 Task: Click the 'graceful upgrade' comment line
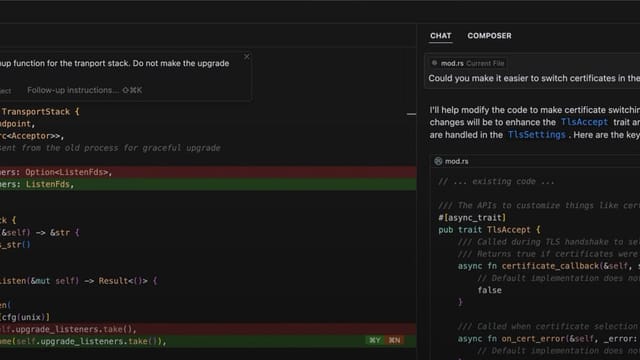click(110, 148)
